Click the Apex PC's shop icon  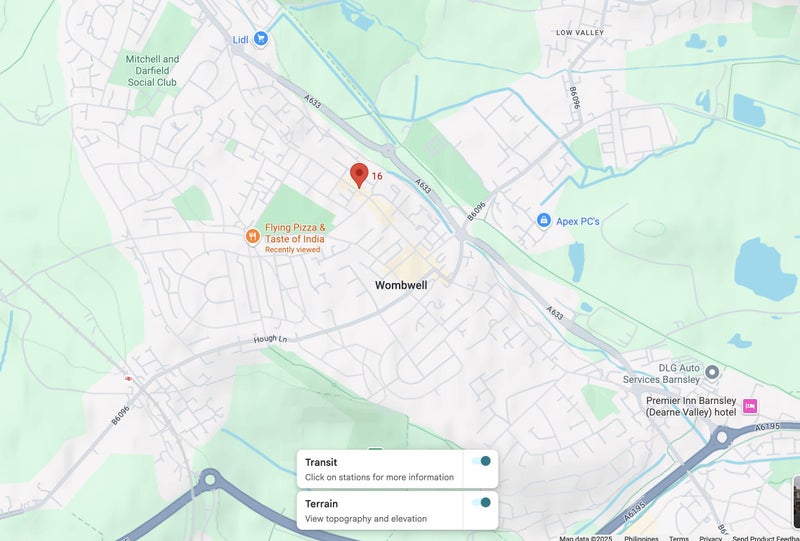pos(544,220)
